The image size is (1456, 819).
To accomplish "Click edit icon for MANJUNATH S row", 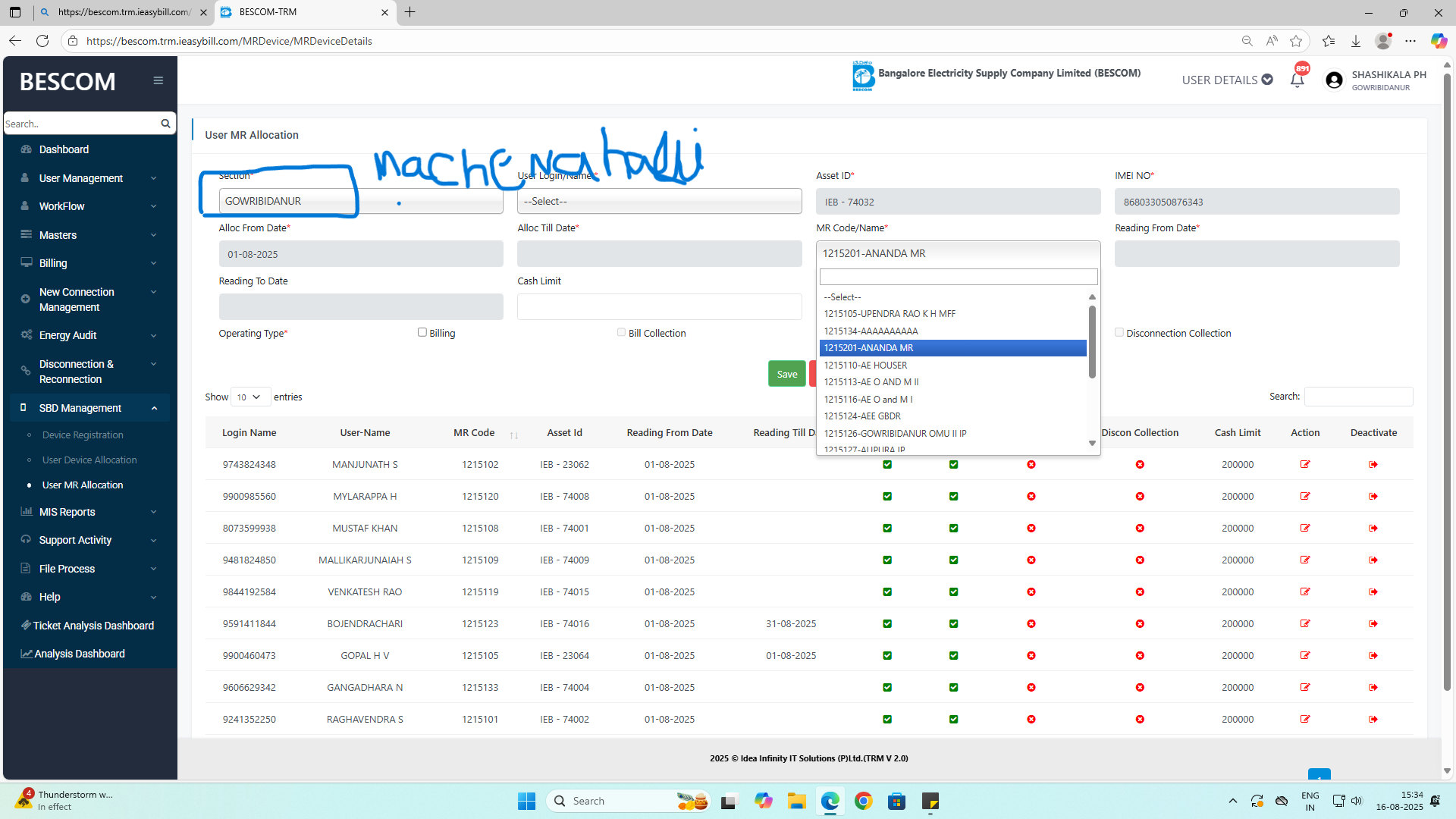I will [x=1304, y=464].
